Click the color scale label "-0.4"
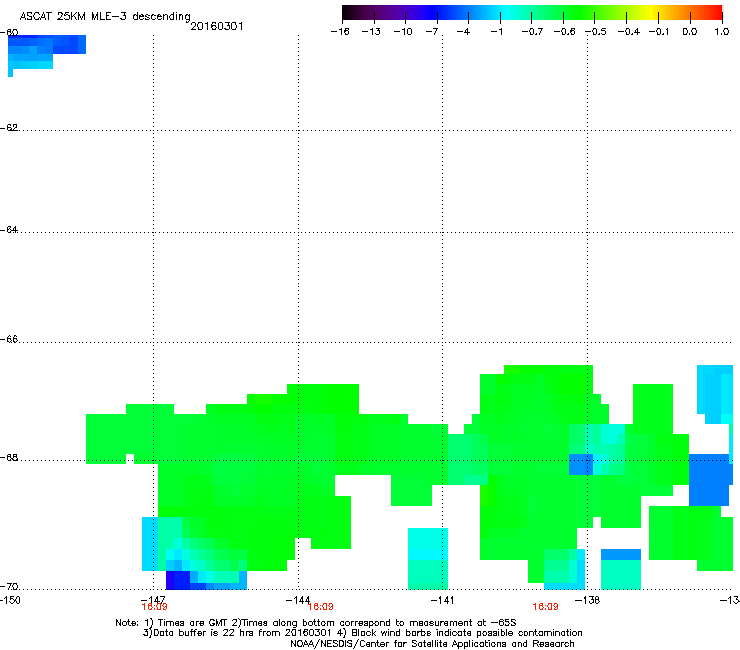 click(628, 32)
